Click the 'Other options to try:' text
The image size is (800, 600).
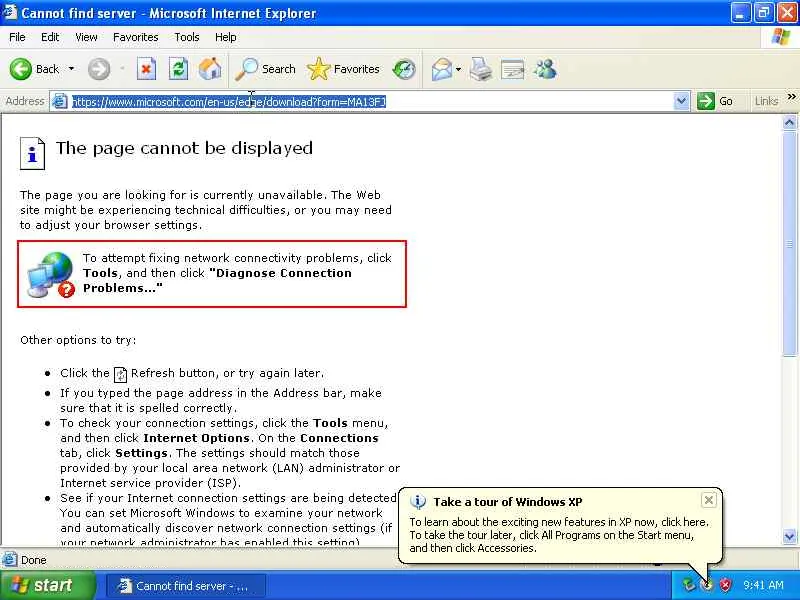[78, 340]
